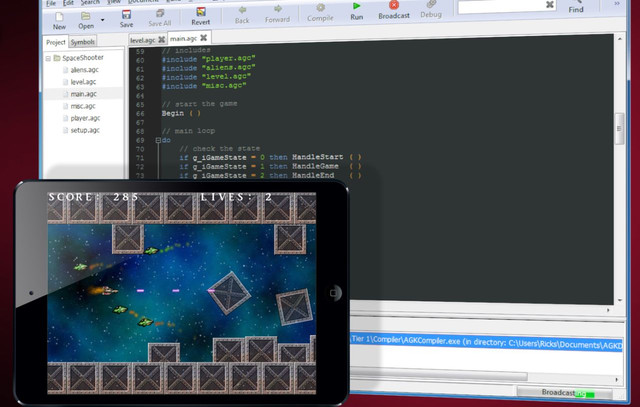Click the Open folder toolbar icon
Screen dimensions: 640x407
point(86,16)
